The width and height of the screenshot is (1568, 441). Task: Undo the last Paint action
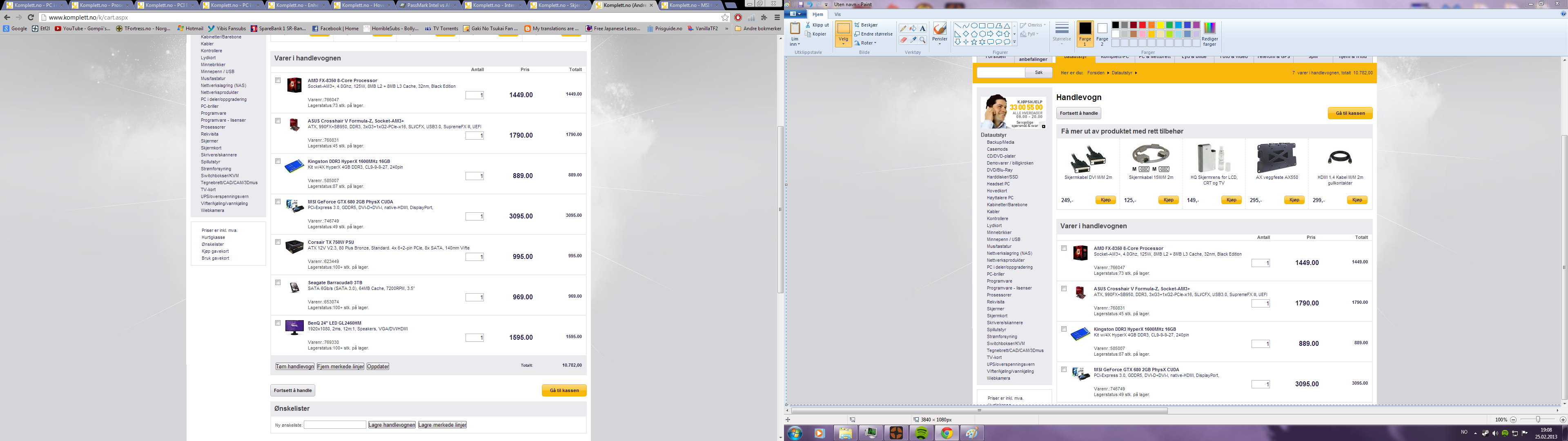click(810, 4)
